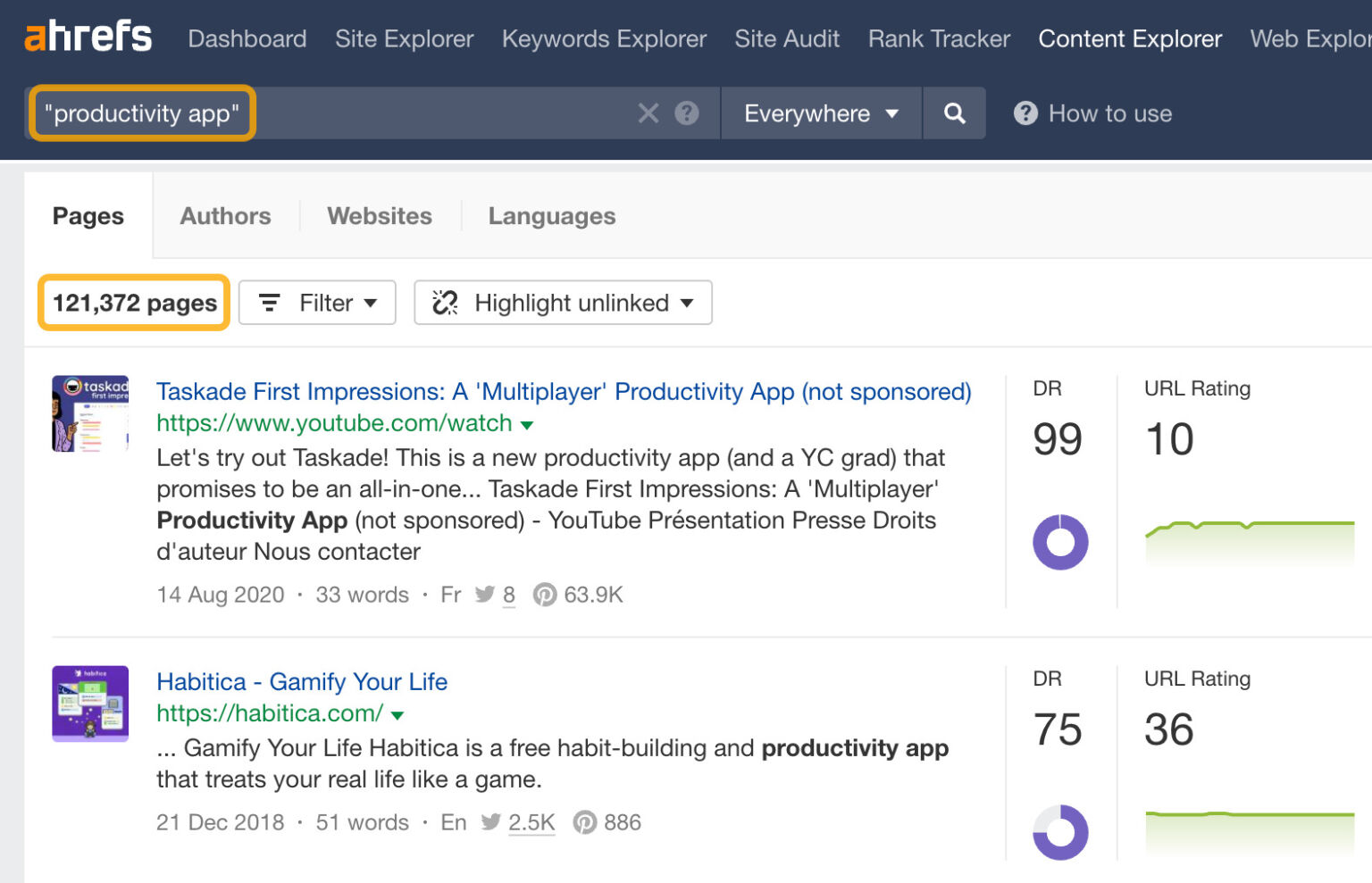Click the How to use help icon

1025,113
